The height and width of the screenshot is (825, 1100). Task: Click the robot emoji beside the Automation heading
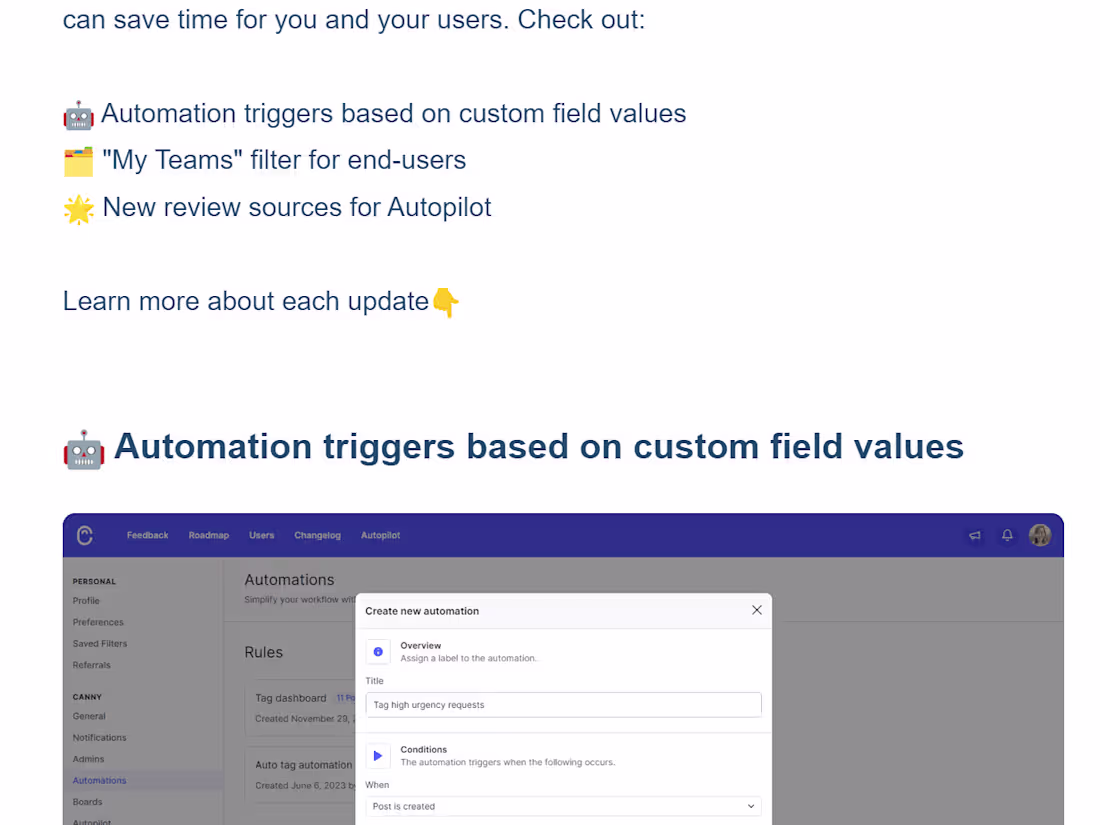point(83,448)
